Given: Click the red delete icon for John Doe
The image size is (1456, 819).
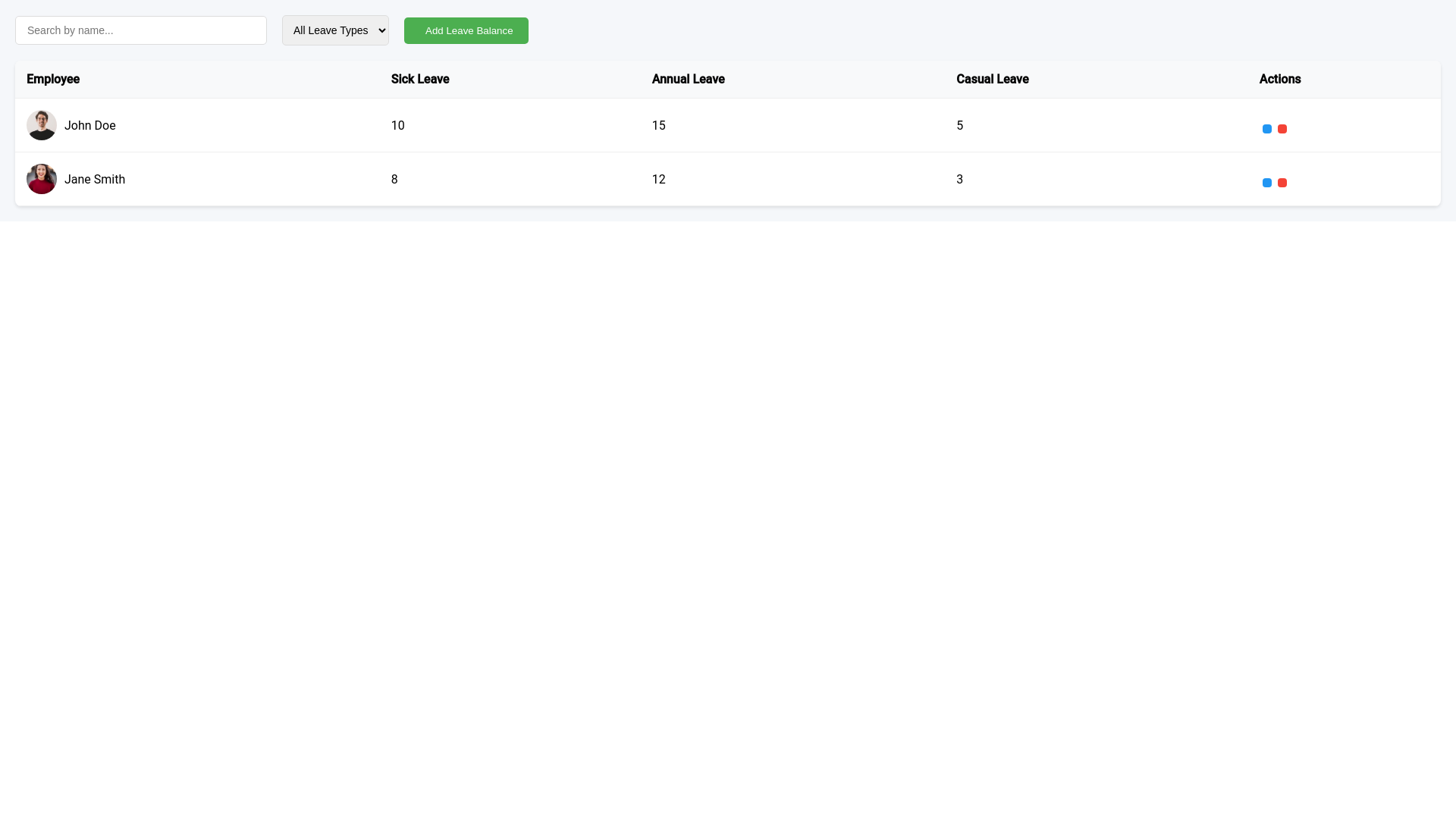Looking at the screenshot, I should click(1283, 129).
